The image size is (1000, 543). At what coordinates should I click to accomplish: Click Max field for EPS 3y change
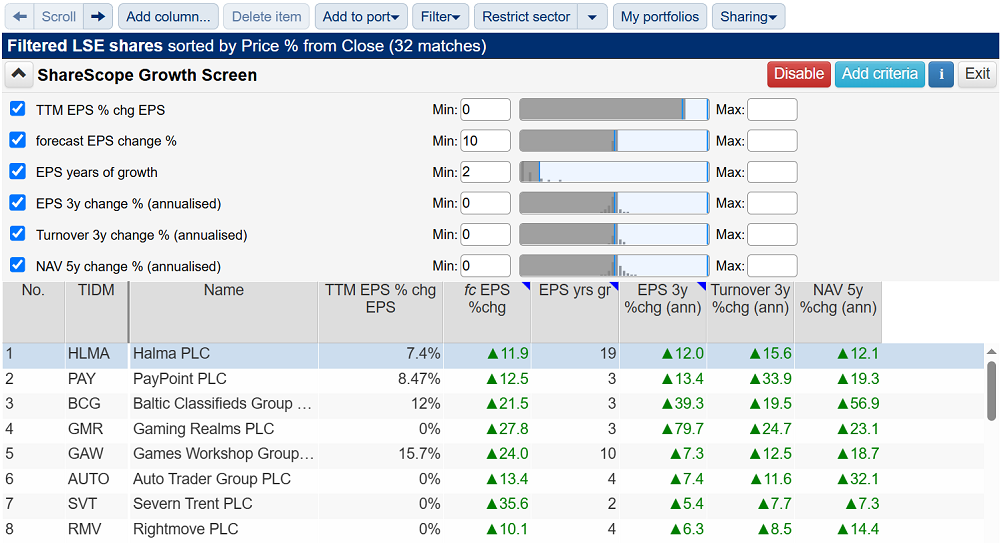[x=772, y=204]
